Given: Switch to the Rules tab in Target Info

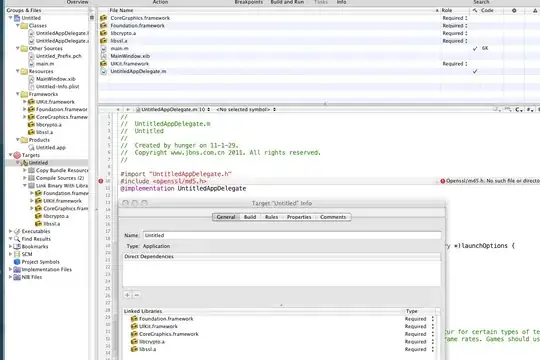Looking at the screenshot, I should pyautogui.click(x=271, y=217).
